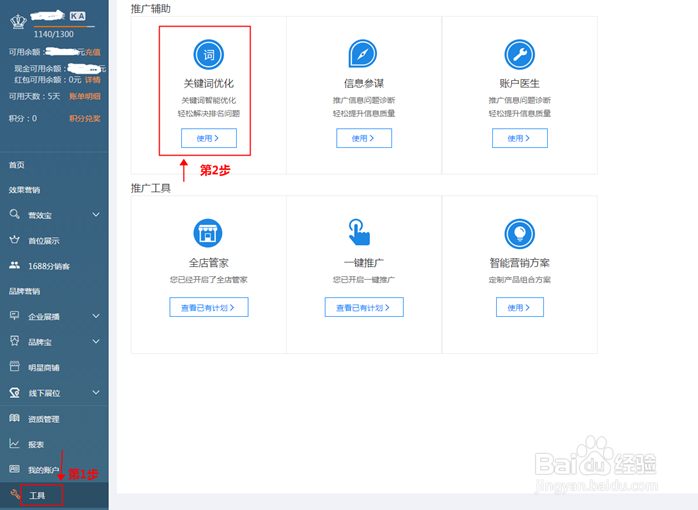Click 您已开启一键推广 status text
This screenshot has height=510, width=698.
(x=364, y=279)
